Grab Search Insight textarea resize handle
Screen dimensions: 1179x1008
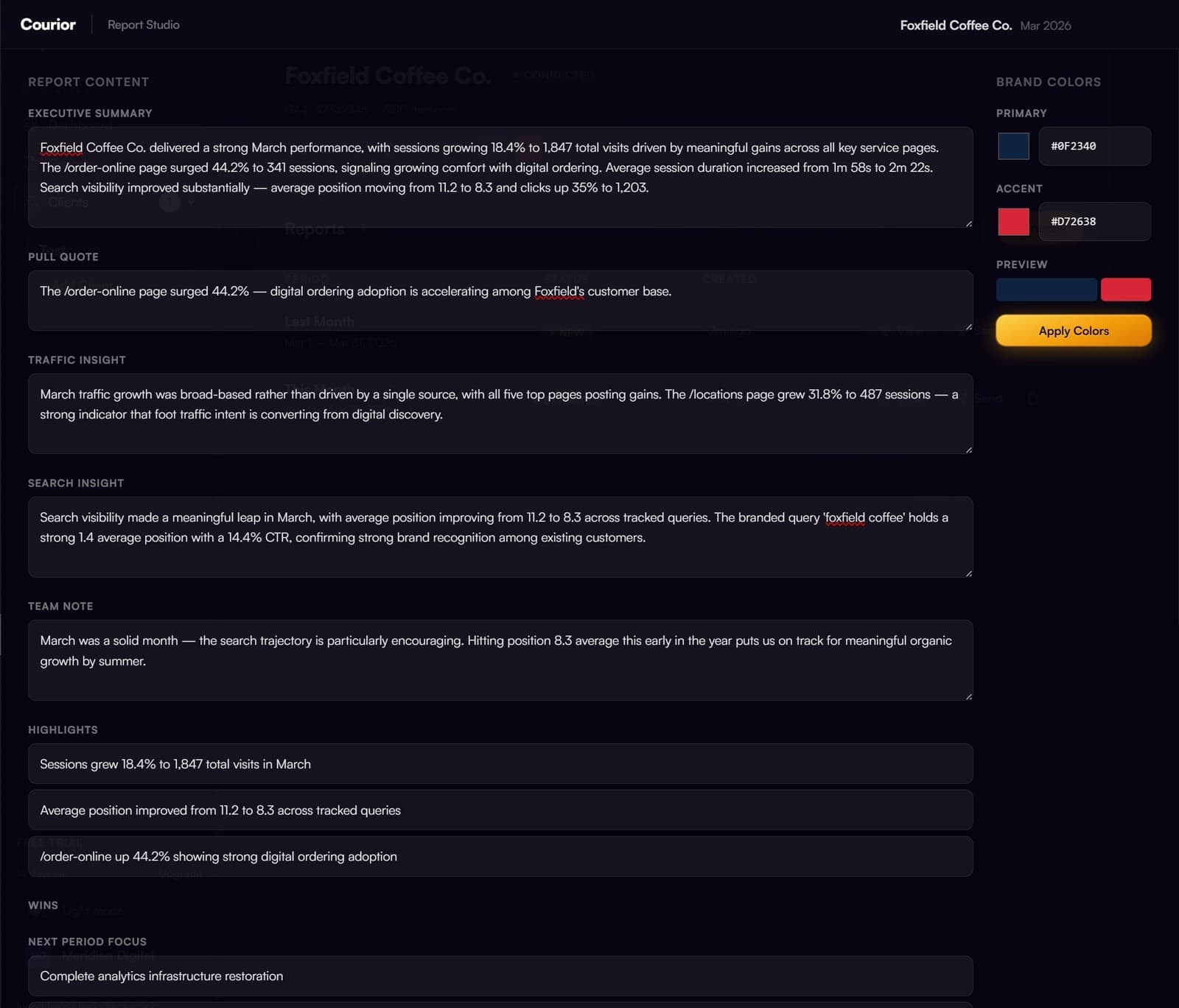968,573
